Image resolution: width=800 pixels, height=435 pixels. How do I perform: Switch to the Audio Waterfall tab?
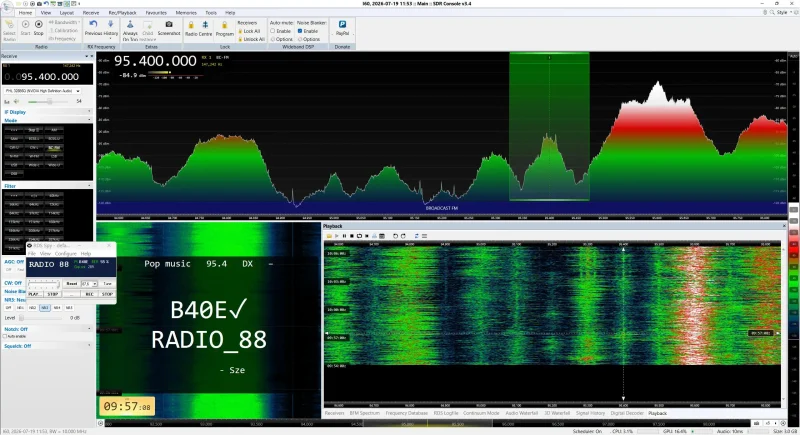[521, 413]
